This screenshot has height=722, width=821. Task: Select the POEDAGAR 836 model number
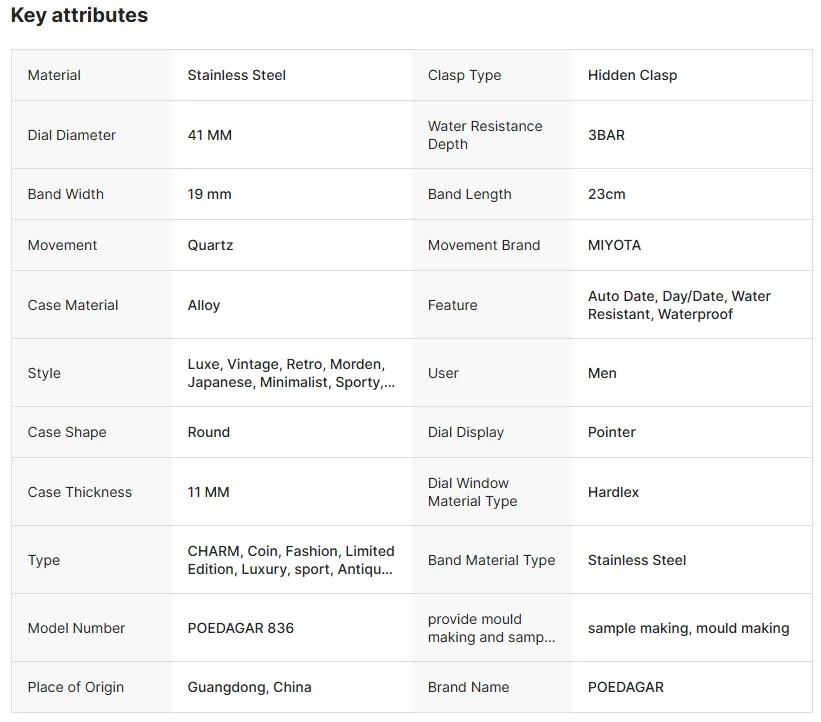click(x=241, y=628)
